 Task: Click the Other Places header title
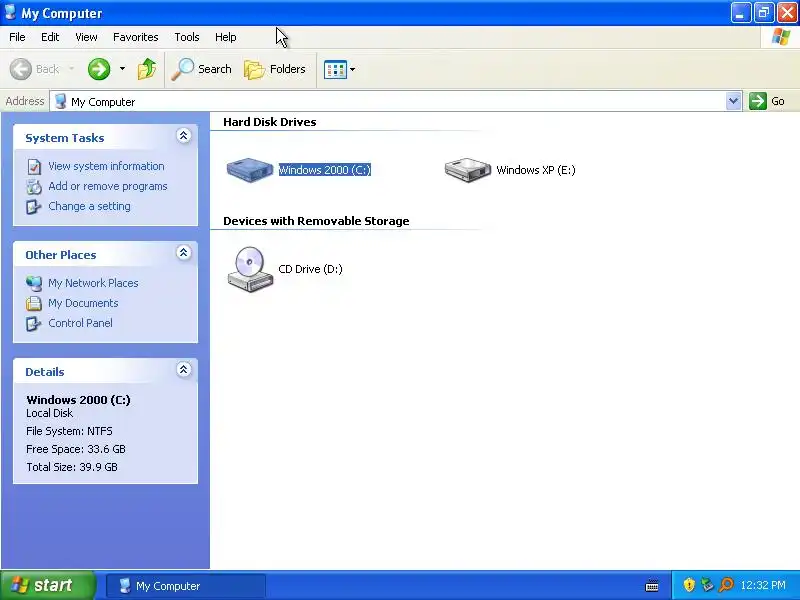click(x=61, y=255)
